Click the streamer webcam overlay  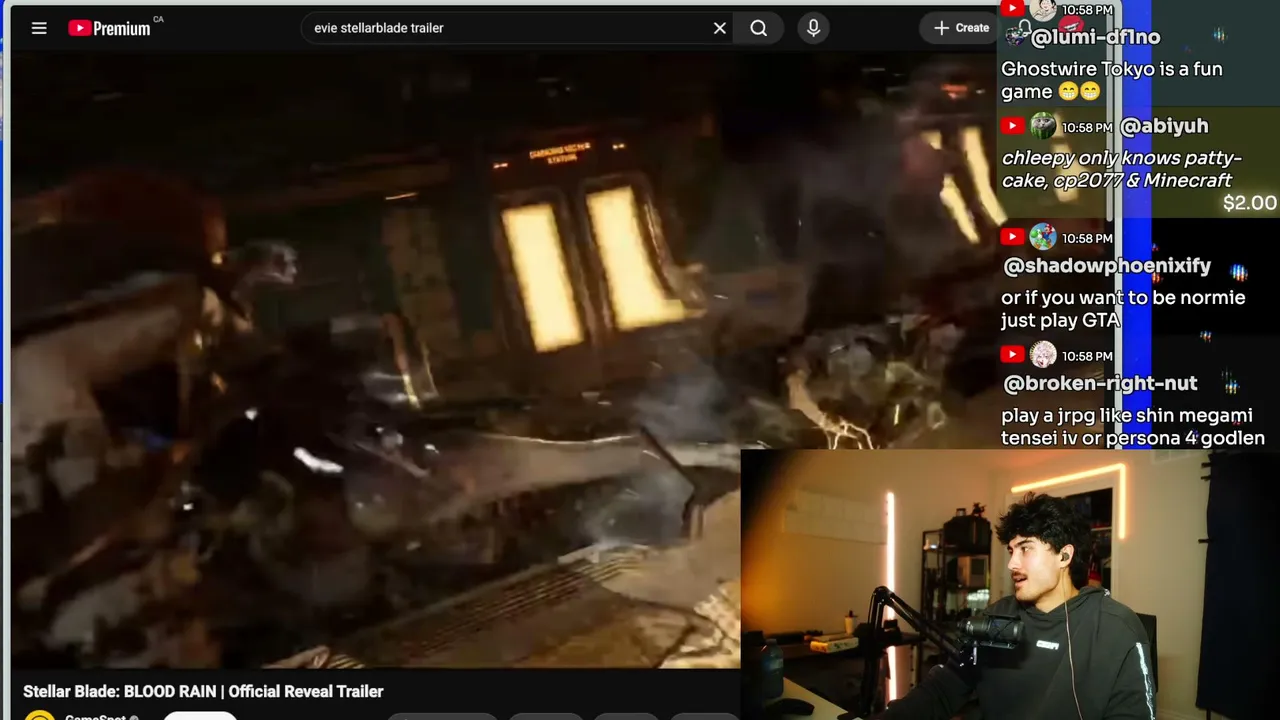point(1010,584)
